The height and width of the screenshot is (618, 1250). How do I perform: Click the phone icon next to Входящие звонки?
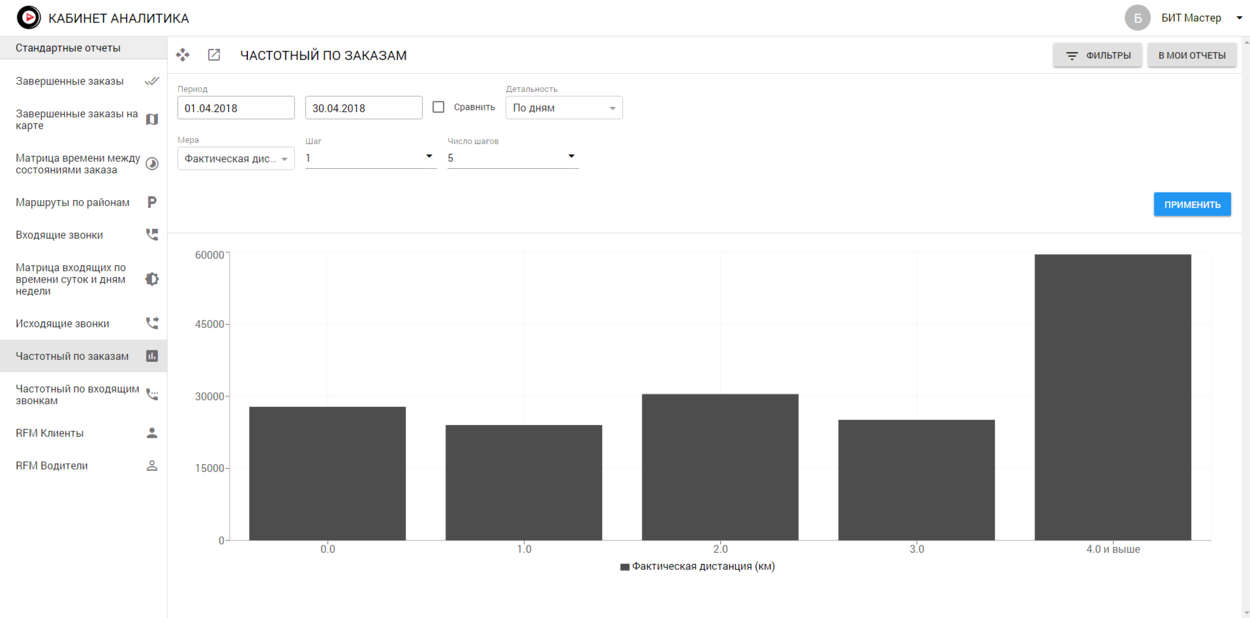152,235
